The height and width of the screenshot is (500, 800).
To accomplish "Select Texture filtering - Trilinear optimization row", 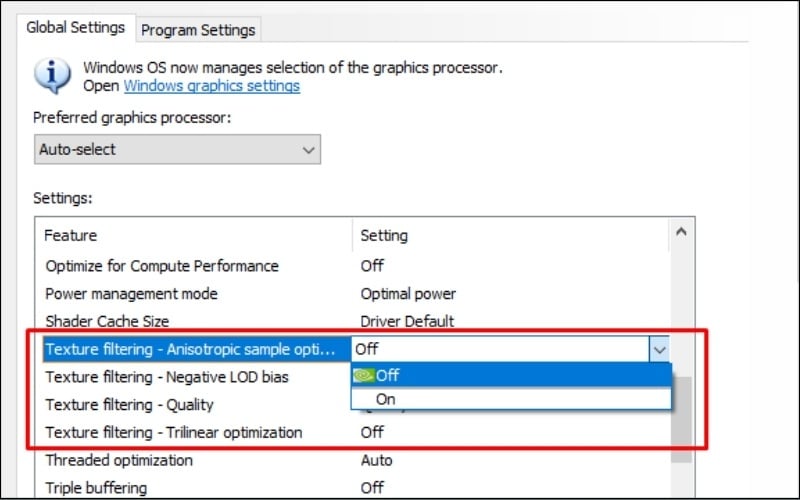I will pos(173,433).
